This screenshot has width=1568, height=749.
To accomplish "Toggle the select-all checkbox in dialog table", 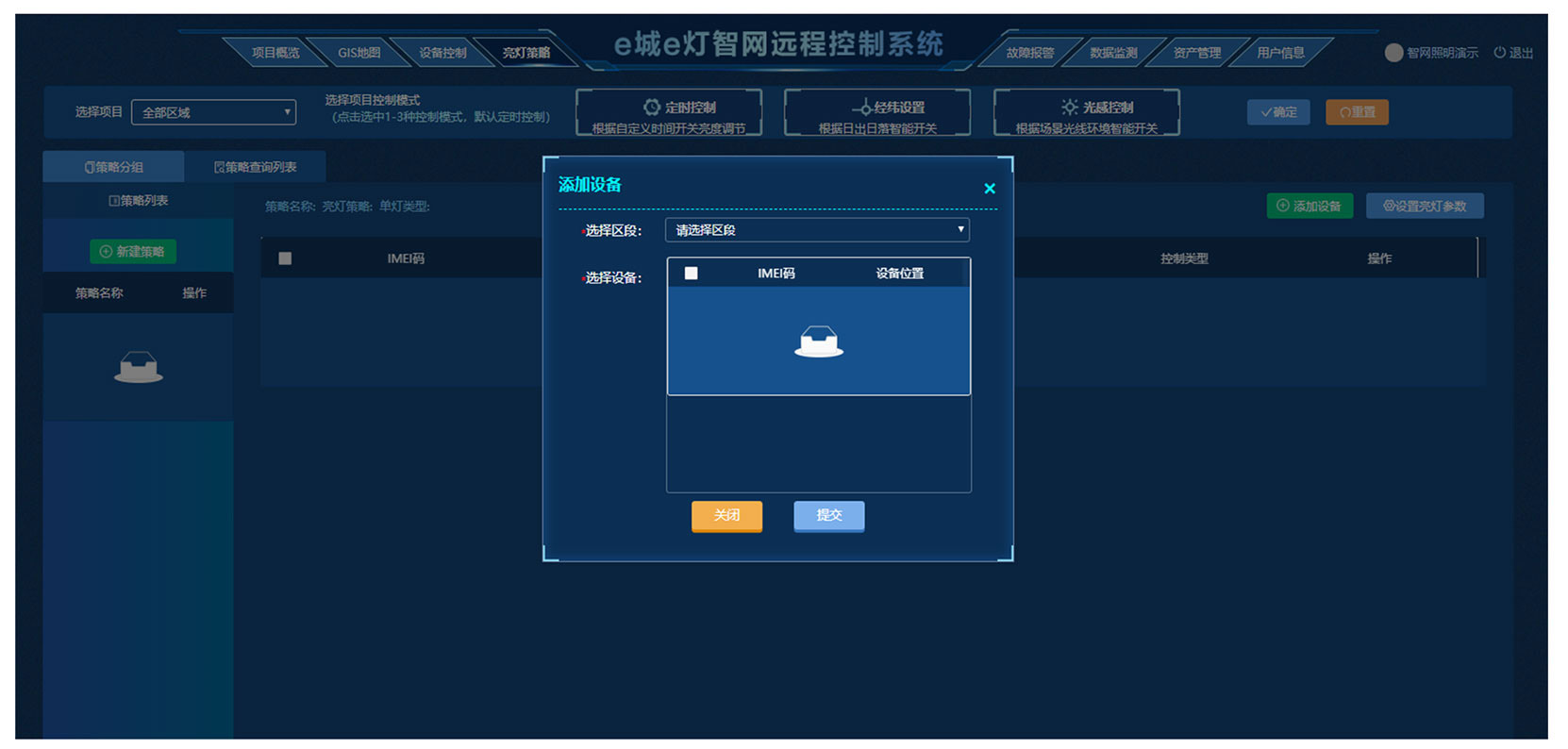I will click(691, 273).
